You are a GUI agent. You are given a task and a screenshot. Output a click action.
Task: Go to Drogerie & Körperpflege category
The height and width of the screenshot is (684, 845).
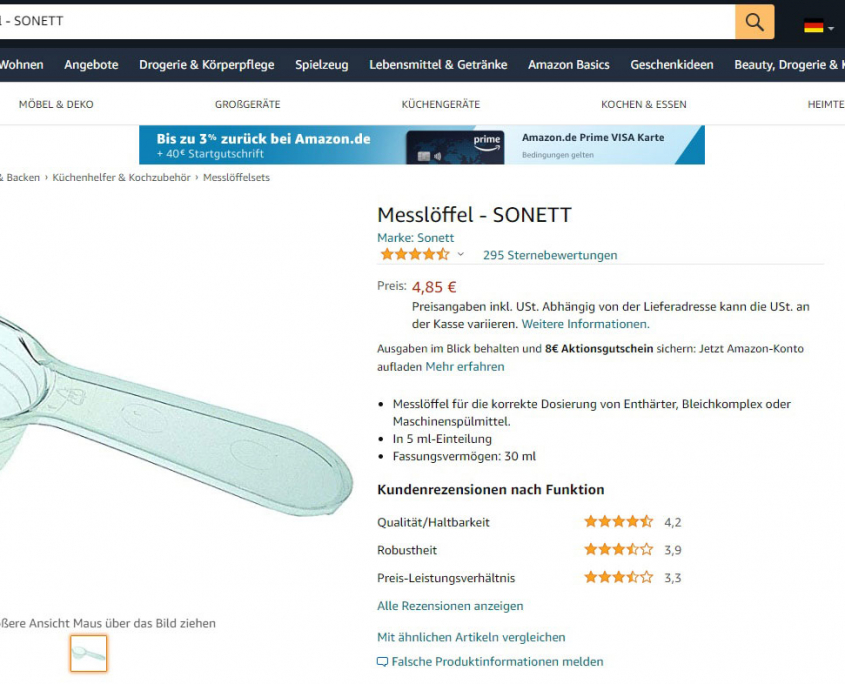tap(206, 65)
